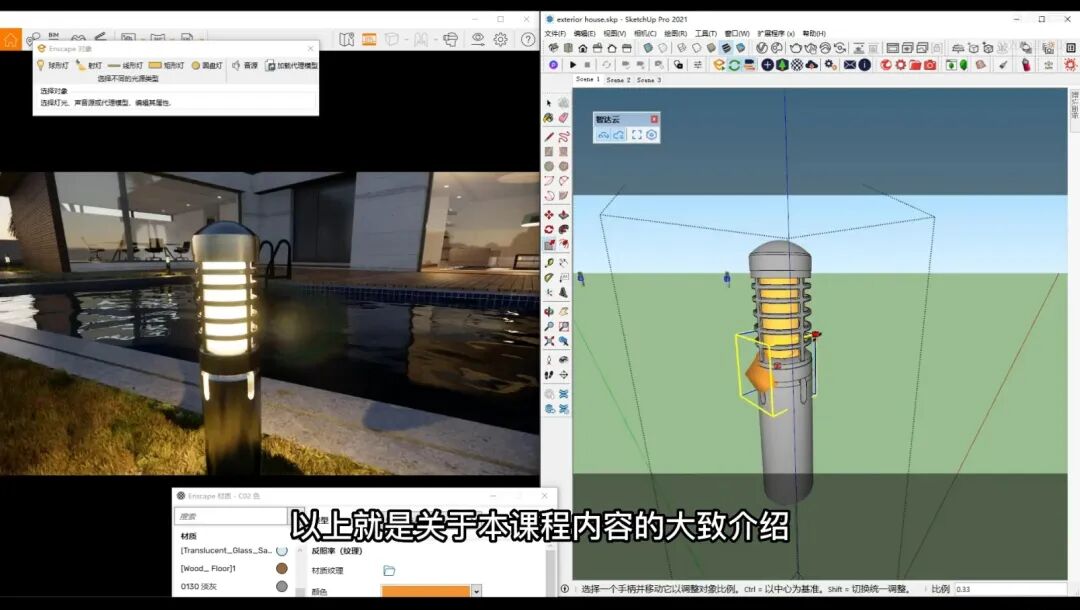Image resolution: width=1080 pixels, height=610 pixels.
Task: Click the Enscape VR headset icon
Action: click(x=451, y=39)
